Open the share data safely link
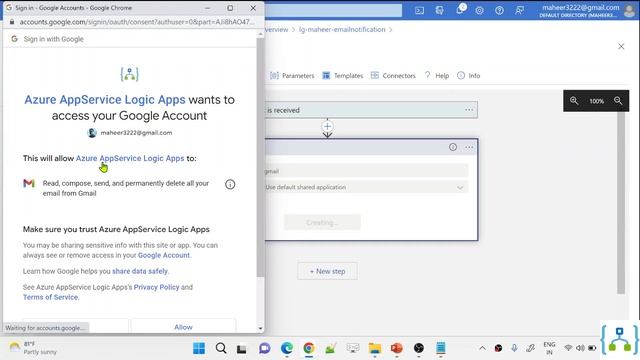Viewport: 640px width, 360px height. click(x=140, y=271)
